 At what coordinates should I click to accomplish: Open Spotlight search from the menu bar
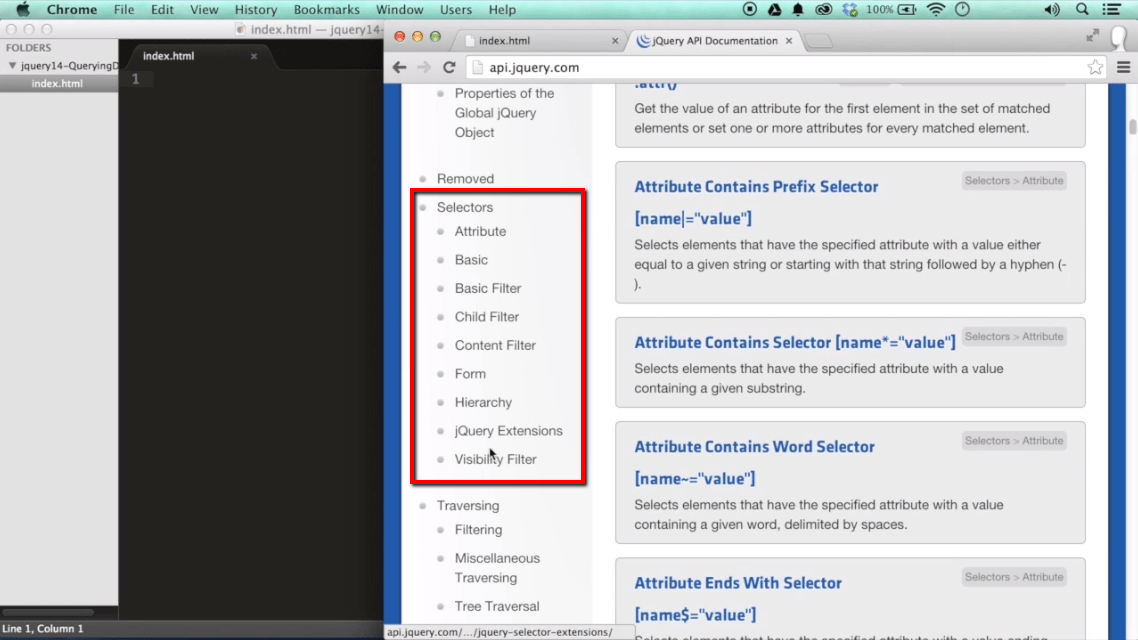[x=1081, y=9]
